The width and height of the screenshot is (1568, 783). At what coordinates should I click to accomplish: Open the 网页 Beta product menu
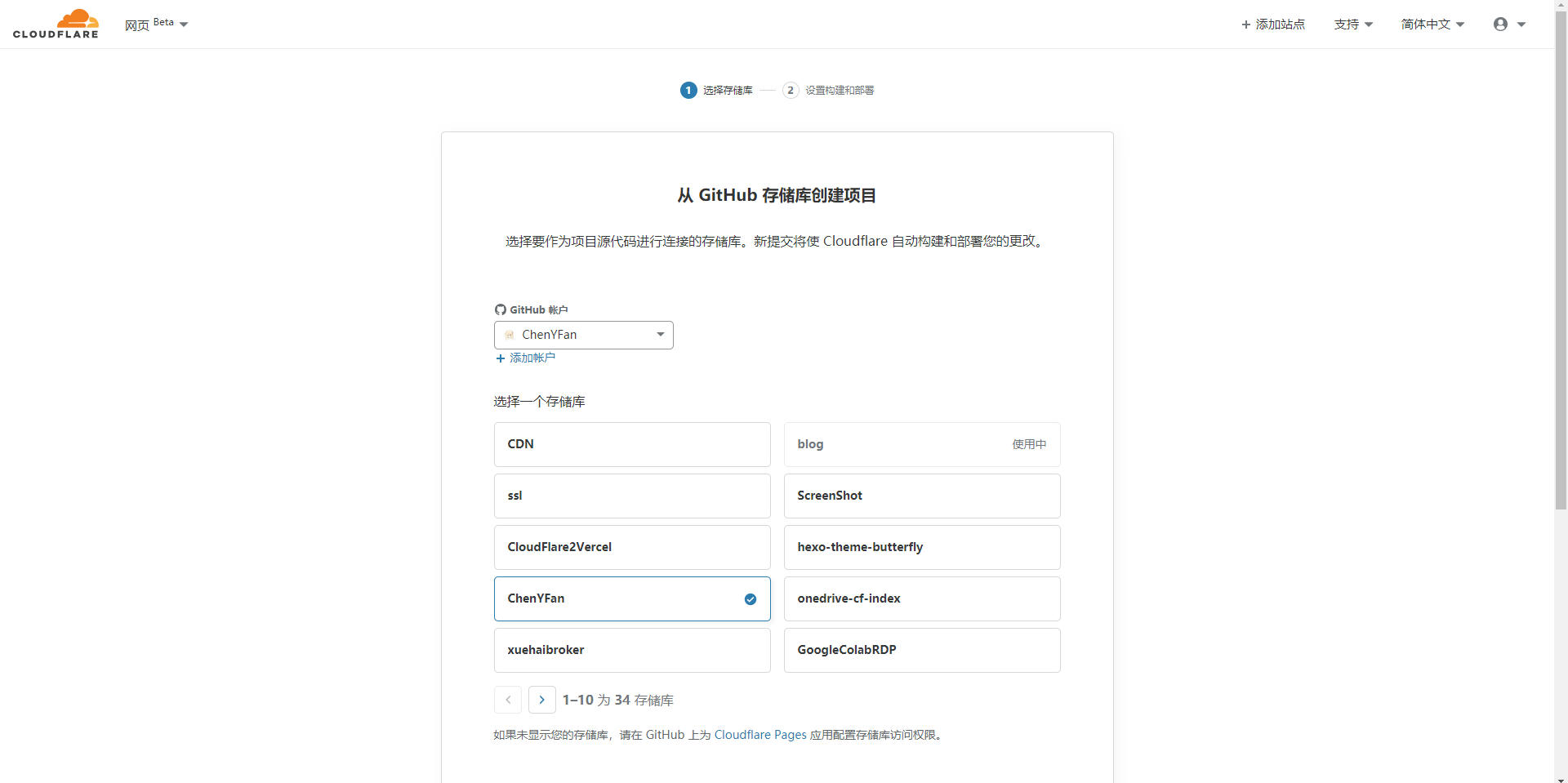(x=156, y=24)
